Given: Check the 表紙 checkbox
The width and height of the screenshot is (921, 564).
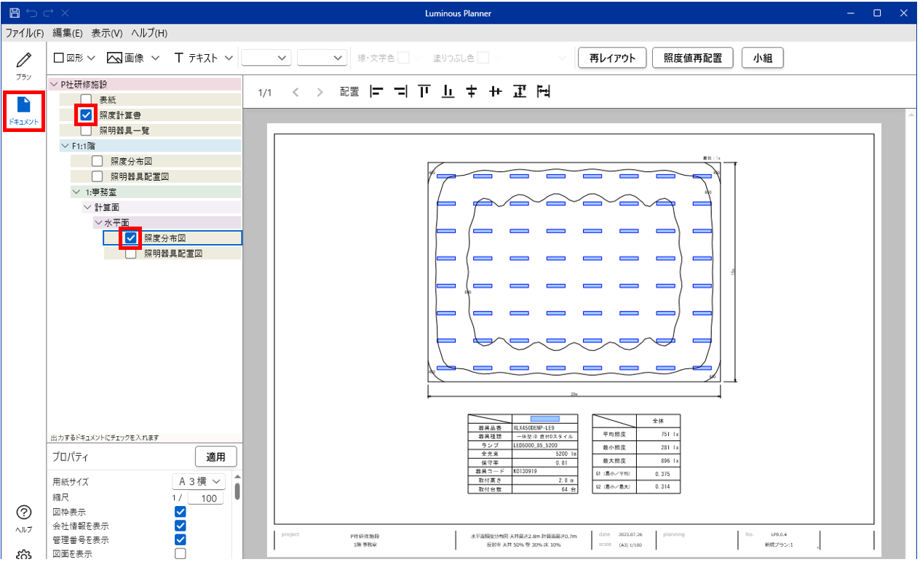Looking at the screenshot, I should (x=87, y=101).
